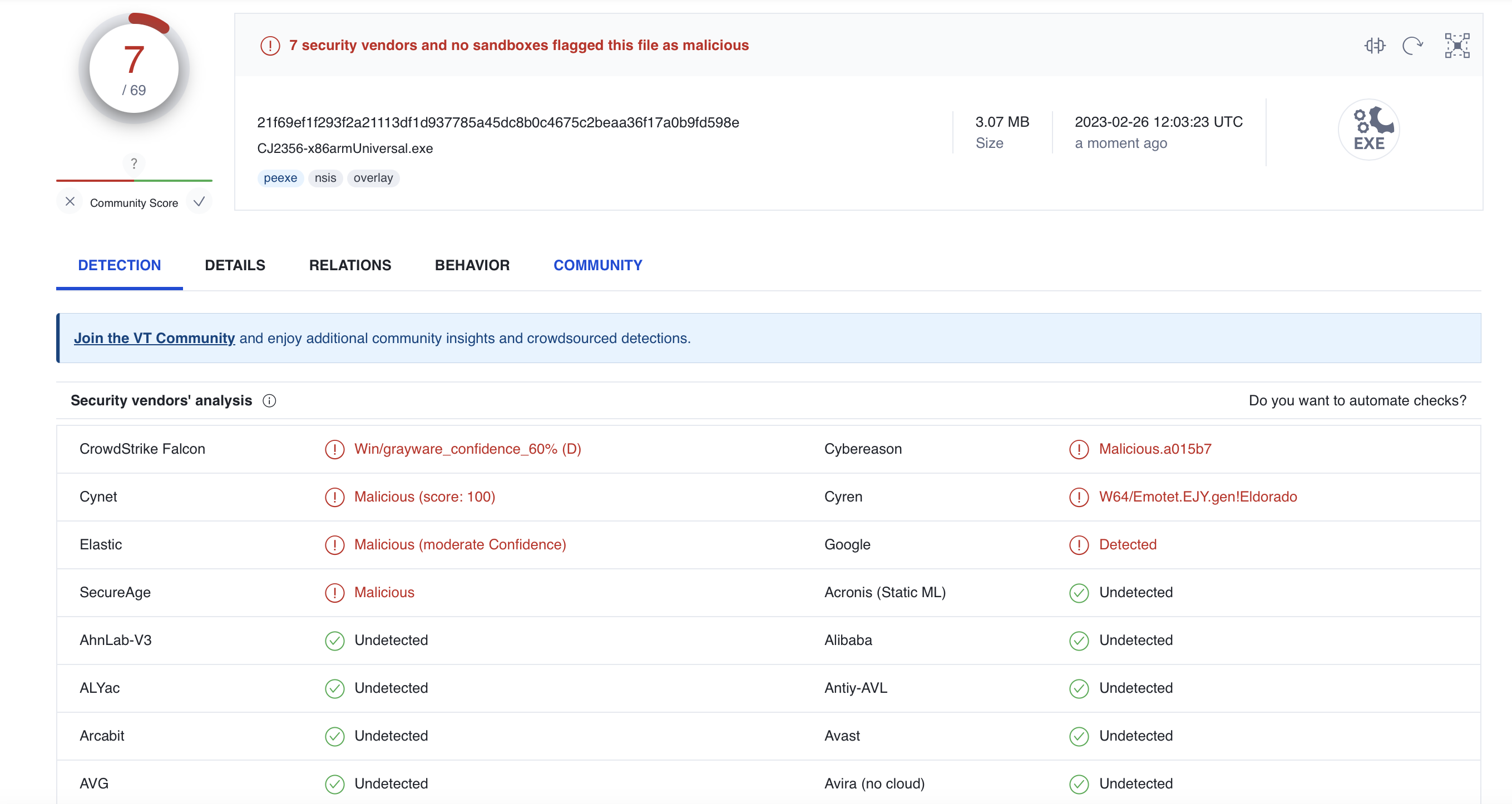Image resolution: width=1512 pixels, height=804 pixels.
Task: Click Malicious (moderate Confidence) result
Action: [x=459, y=544]
